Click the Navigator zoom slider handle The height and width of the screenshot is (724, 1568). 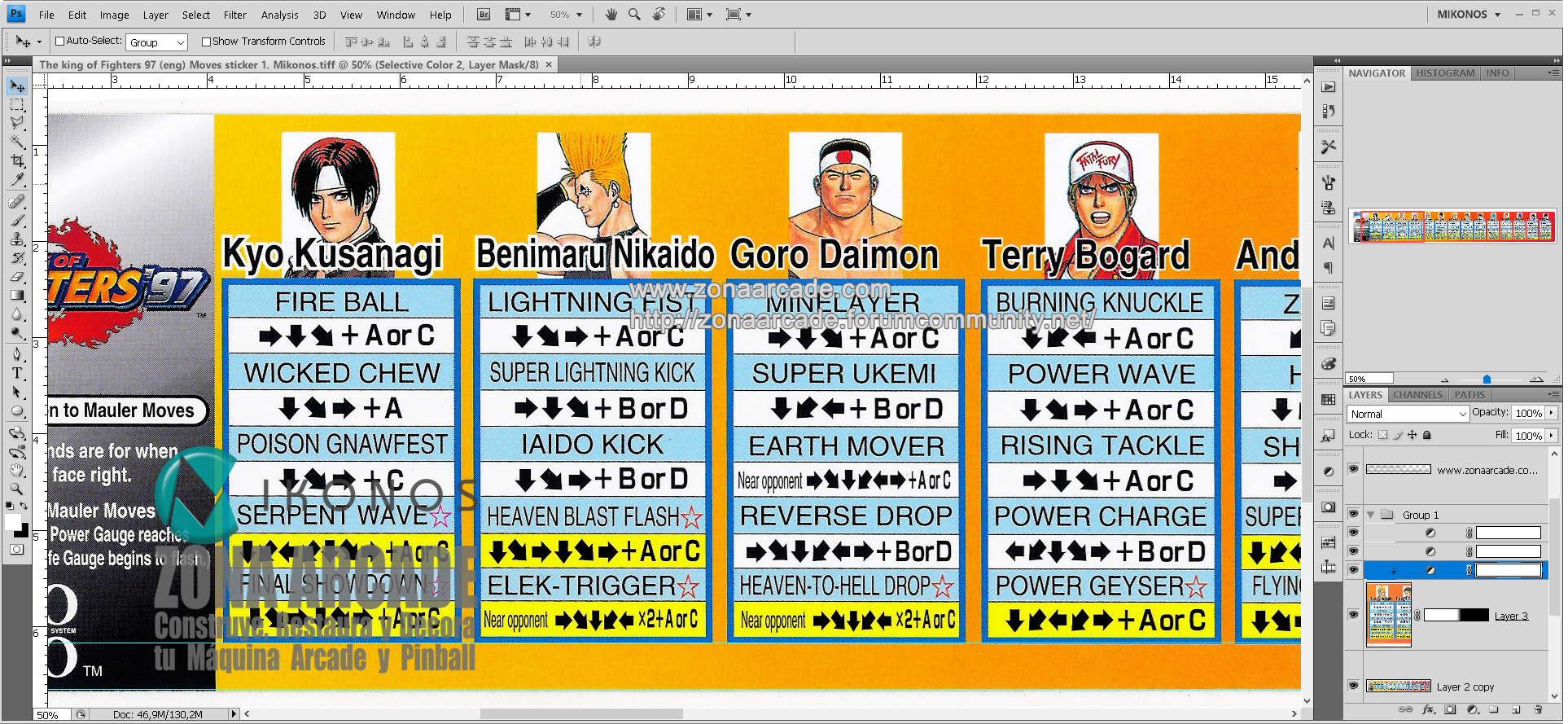coord(1487,380)
